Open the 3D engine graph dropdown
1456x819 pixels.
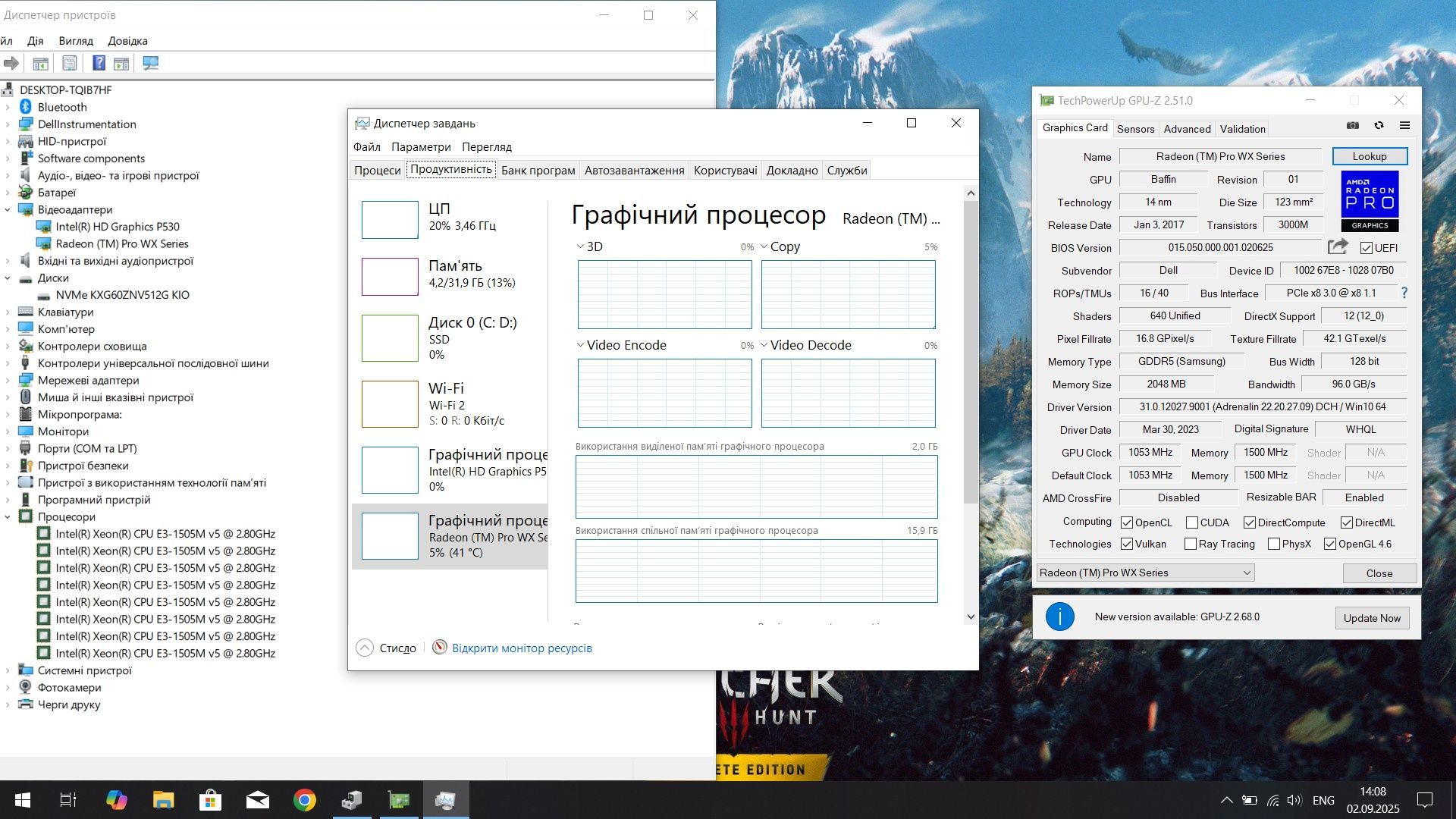580,246
